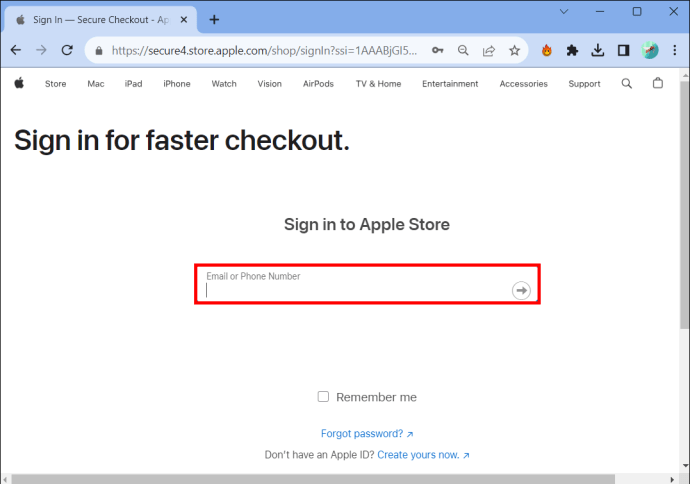The width and height of the screenshot is (690, 484).
Task: Open the Accessories menu item
Action: (x=524, y=84)
